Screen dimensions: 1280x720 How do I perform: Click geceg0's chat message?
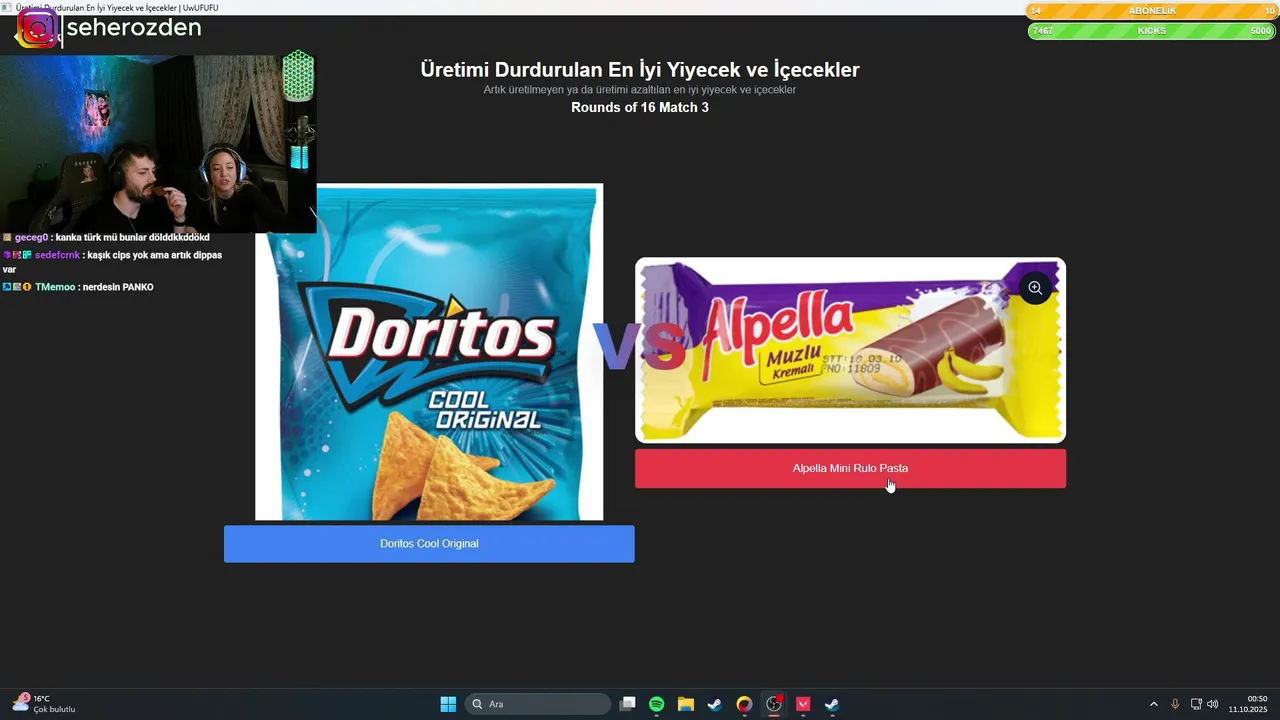coord(106,238)
